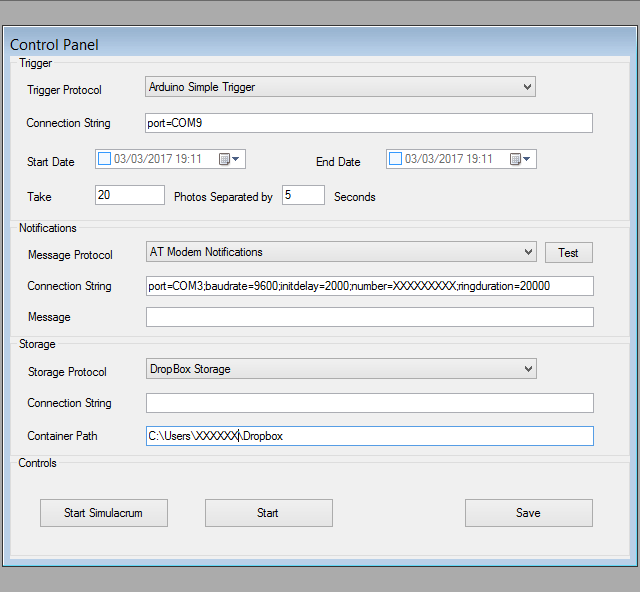
Task: Click the Take label
Action: point(39,197)
